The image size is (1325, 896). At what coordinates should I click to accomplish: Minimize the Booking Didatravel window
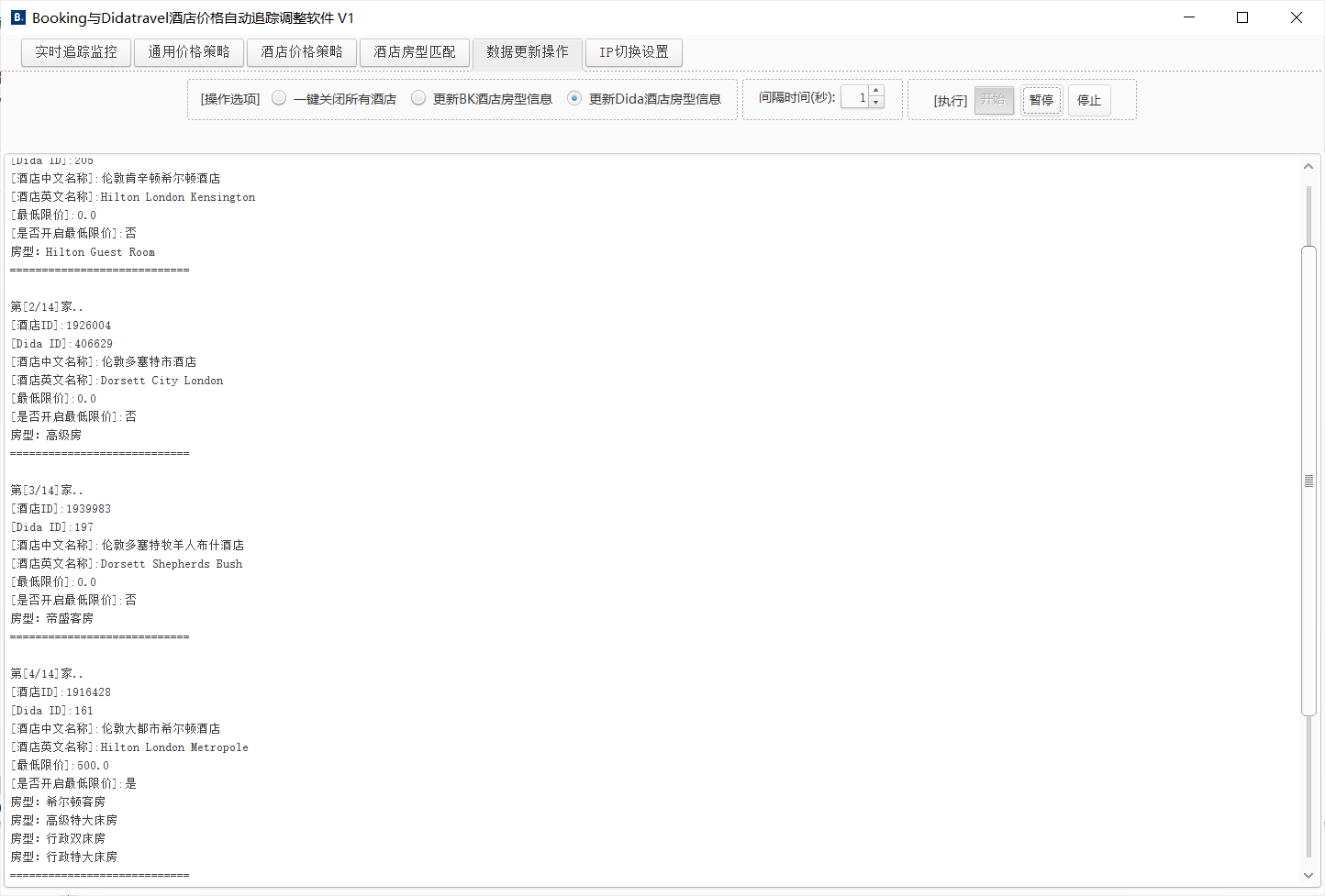[1189, 17]
